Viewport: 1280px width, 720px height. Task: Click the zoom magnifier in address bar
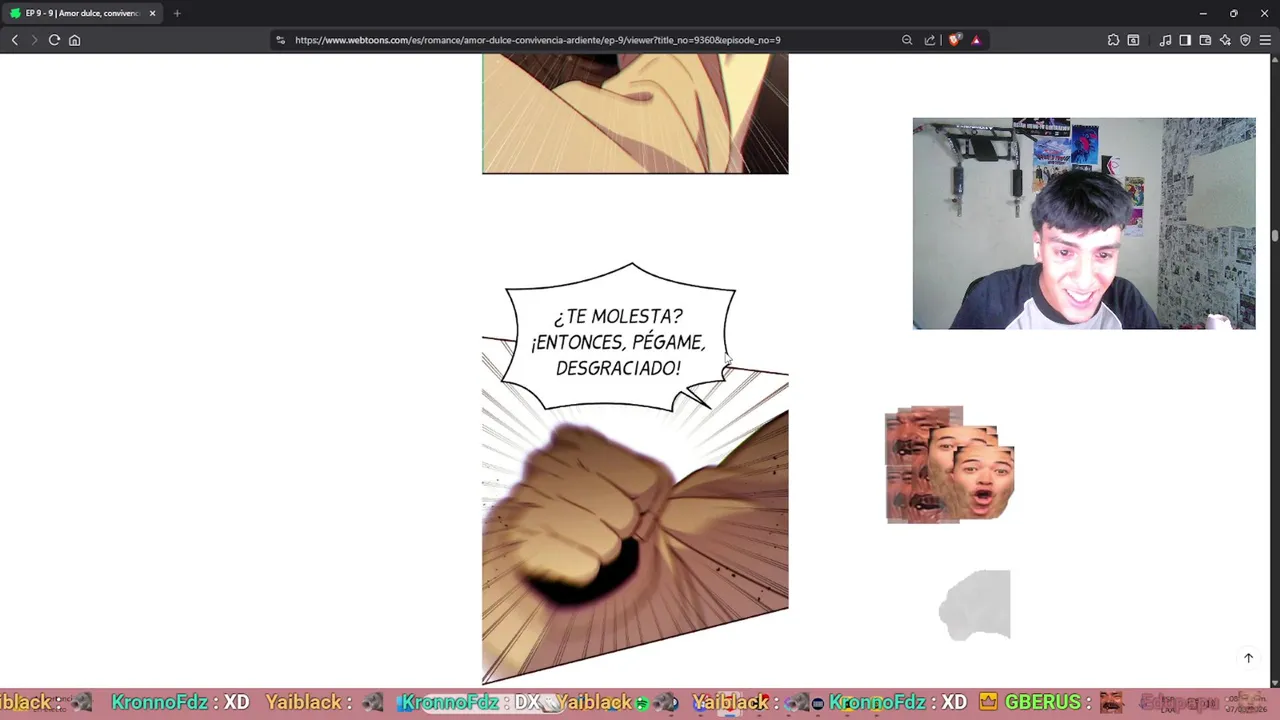pyautogui.click(x=907, y=40)
